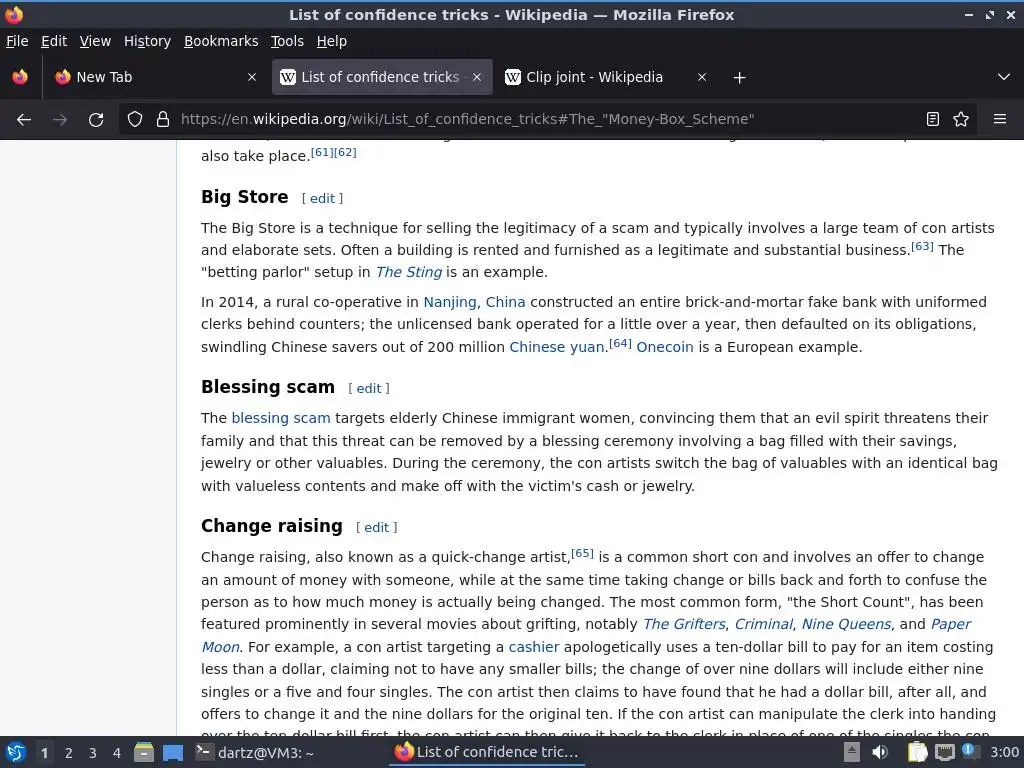Switch to workspace 4 in taskbar pager
1024x768 pixels.
coord(117,753)
